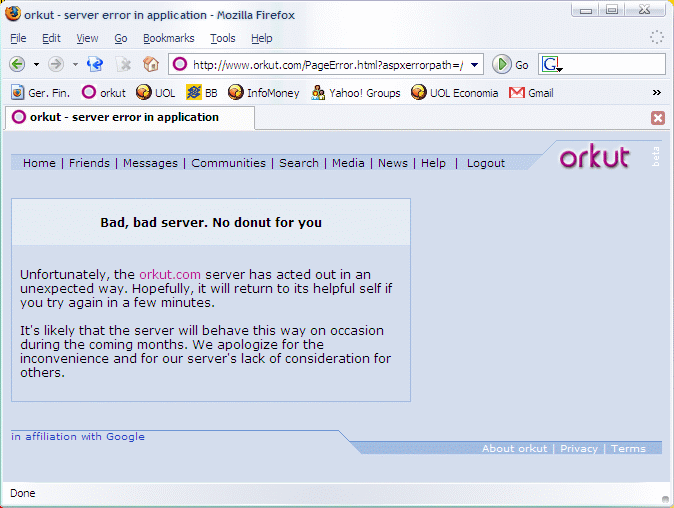Go back with the green Back arrow
674x508 pixels.
coord(17,64)
